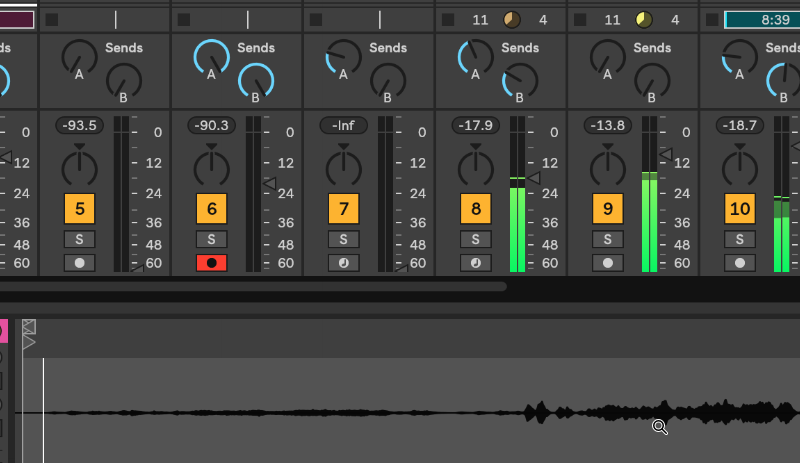Click the horizontal mixer scrollbar
The height and width of the screenshot is (463, 800).
point(250,286)
